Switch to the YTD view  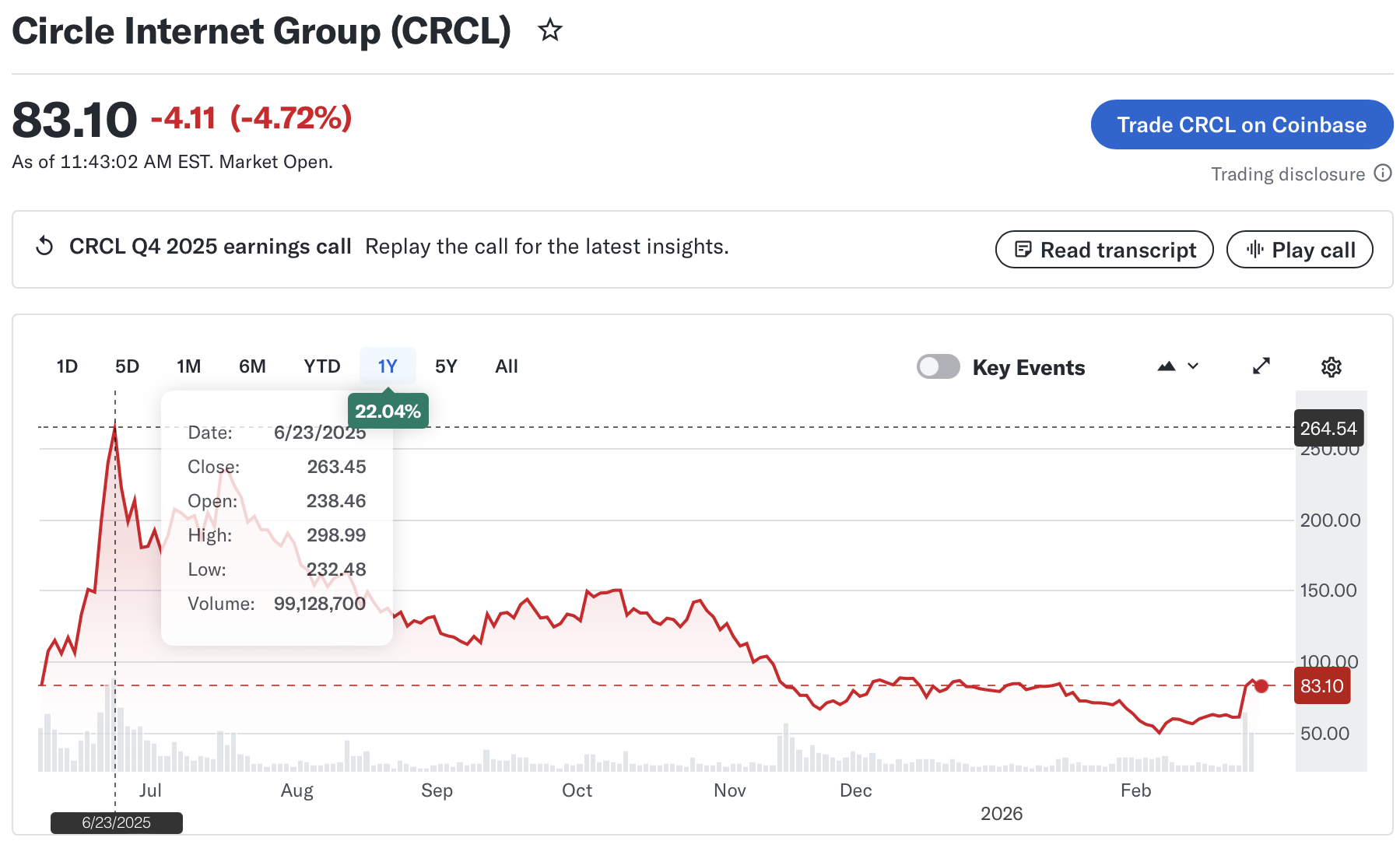tap(321, 366)
